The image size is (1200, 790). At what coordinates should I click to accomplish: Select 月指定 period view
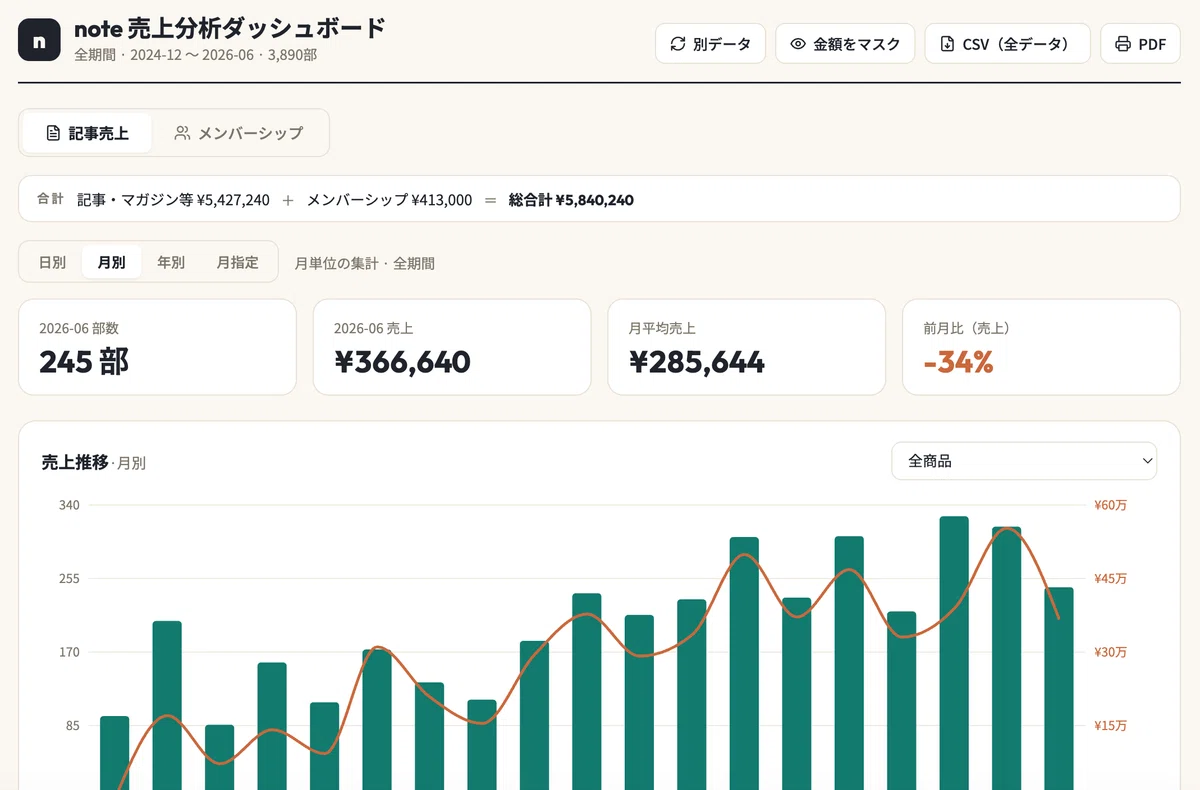(238, 262)
